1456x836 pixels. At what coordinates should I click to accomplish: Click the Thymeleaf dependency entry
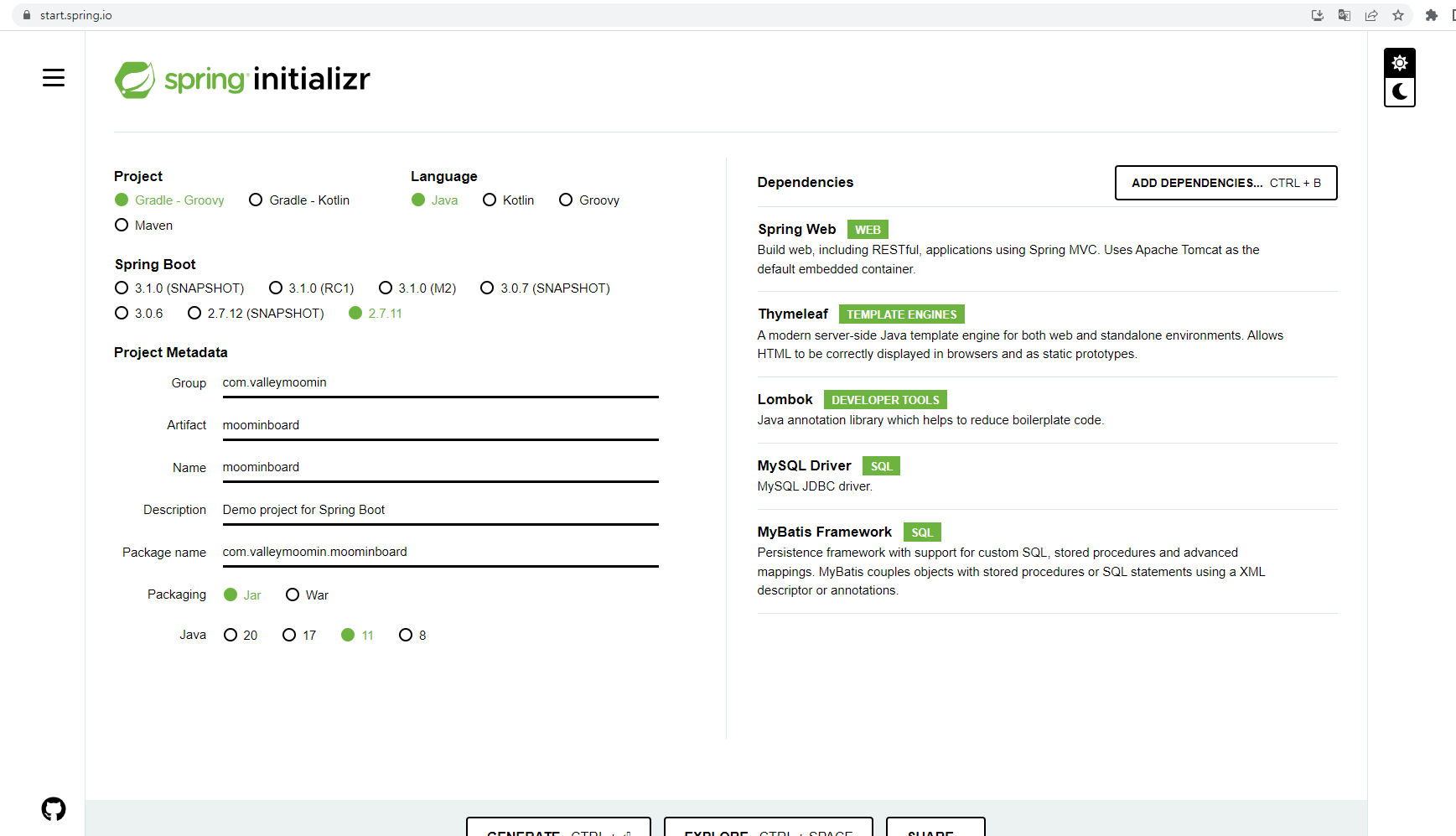(x=1047, y=334)
